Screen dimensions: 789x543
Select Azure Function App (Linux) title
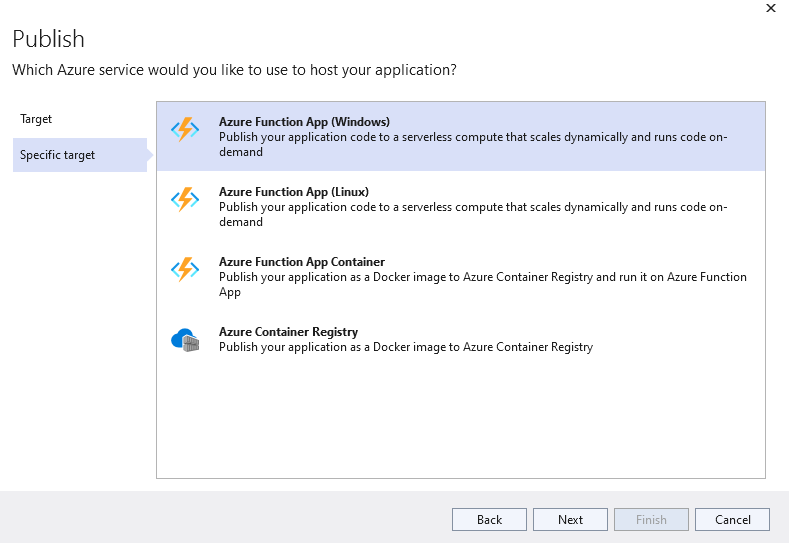click(x=293, y=192)
